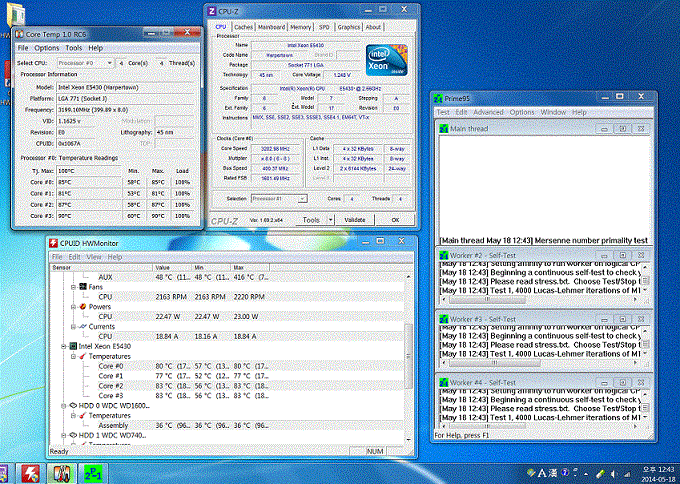Screen dimensions: 680x484
Task: Open the Select CPU dropdown in Core Temp
Action: pos(110,63)
